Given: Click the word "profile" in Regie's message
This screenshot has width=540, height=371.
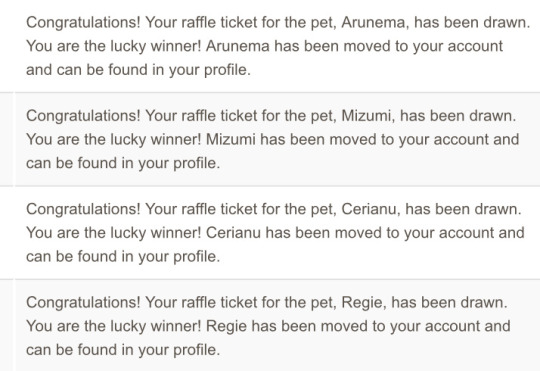Looking at the screenshot, I should tap(194, 350).
